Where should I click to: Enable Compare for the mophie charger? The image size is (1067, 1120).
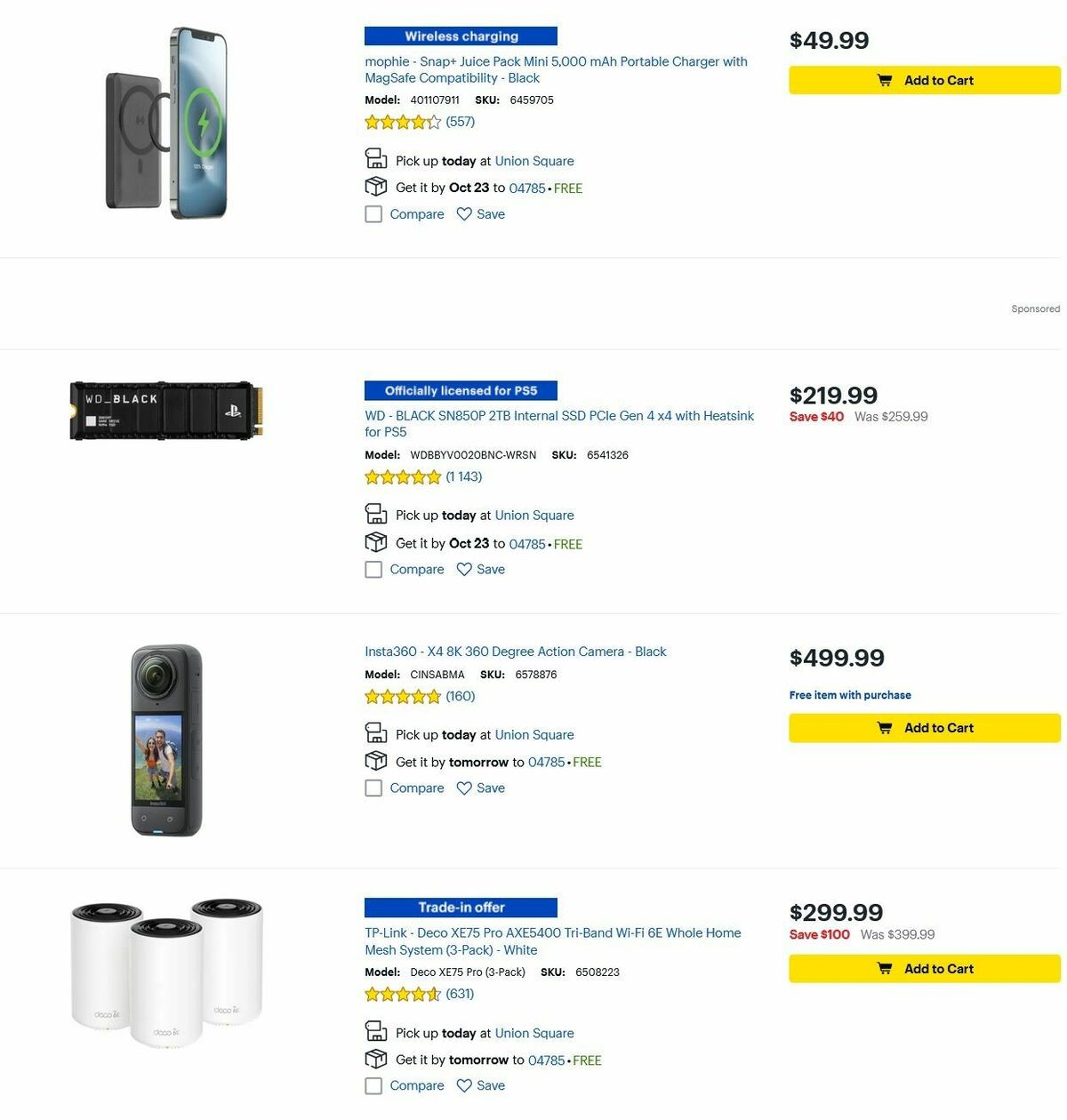373,214
